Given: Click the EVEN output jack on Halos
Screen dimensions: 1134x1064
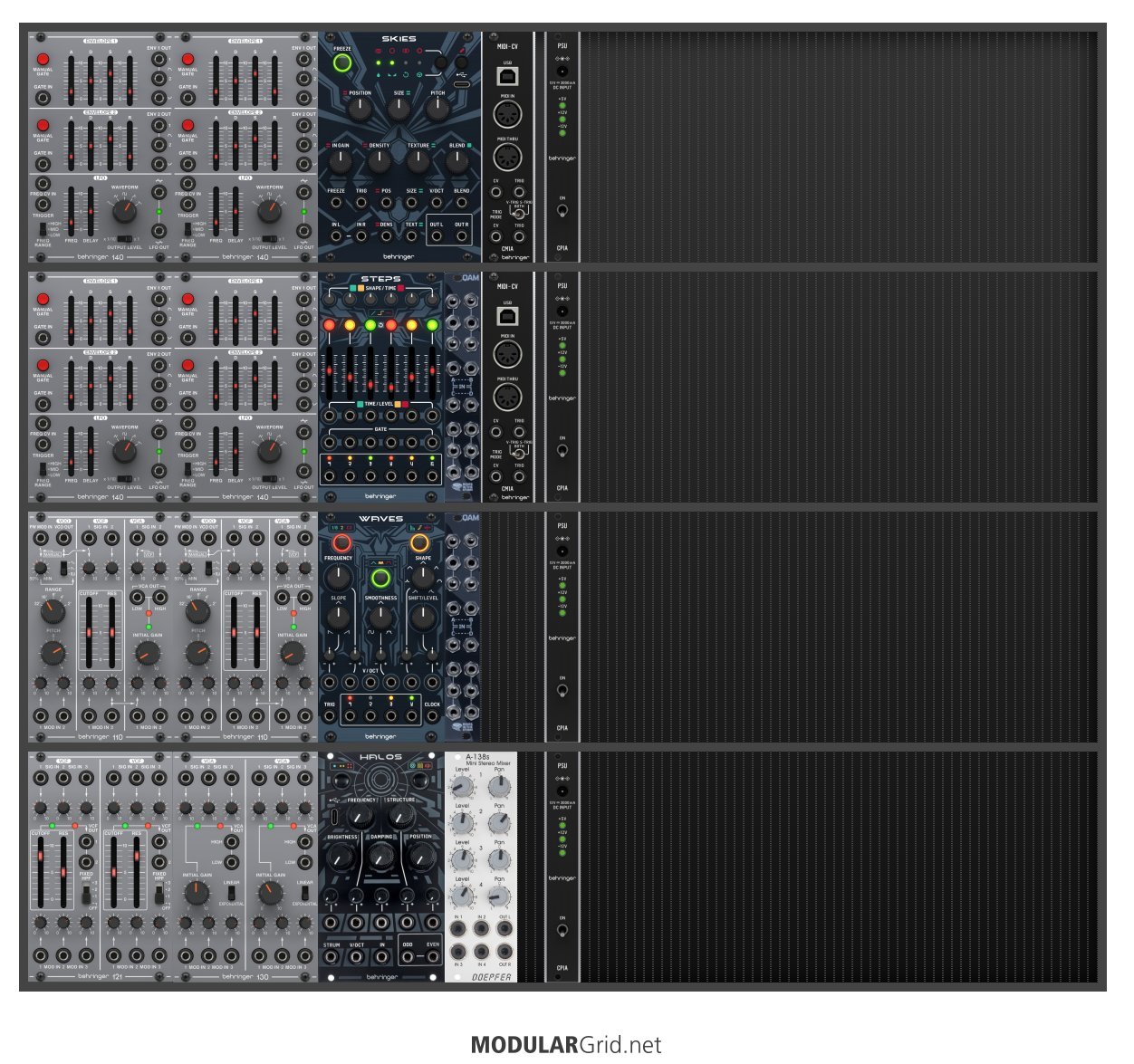Looking at the screenshot, I should (x=433, y=957).
